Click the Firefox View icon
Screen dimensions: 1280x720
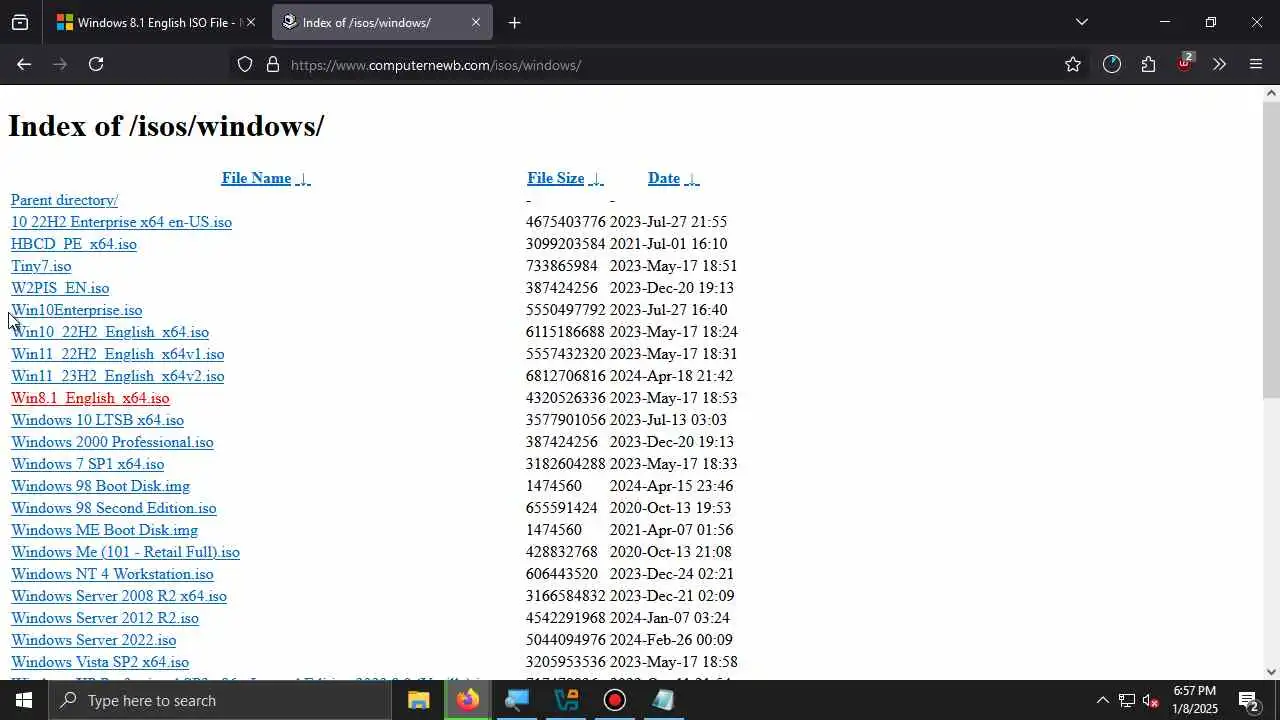(20, 22)
